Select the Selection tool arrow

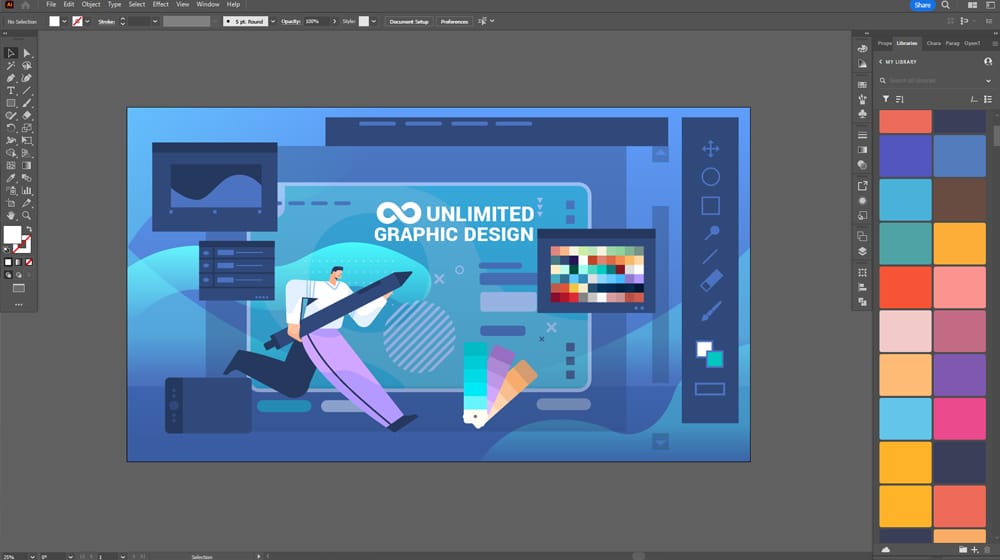pos(11,53)
